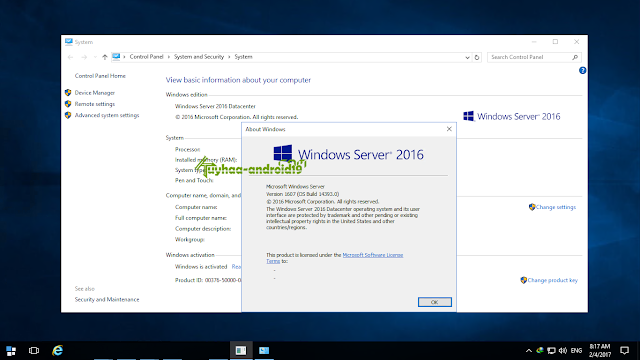Click the security tray icon
Image resolution: width=640 pixels, height=360 pixels.
coord(540,351)
